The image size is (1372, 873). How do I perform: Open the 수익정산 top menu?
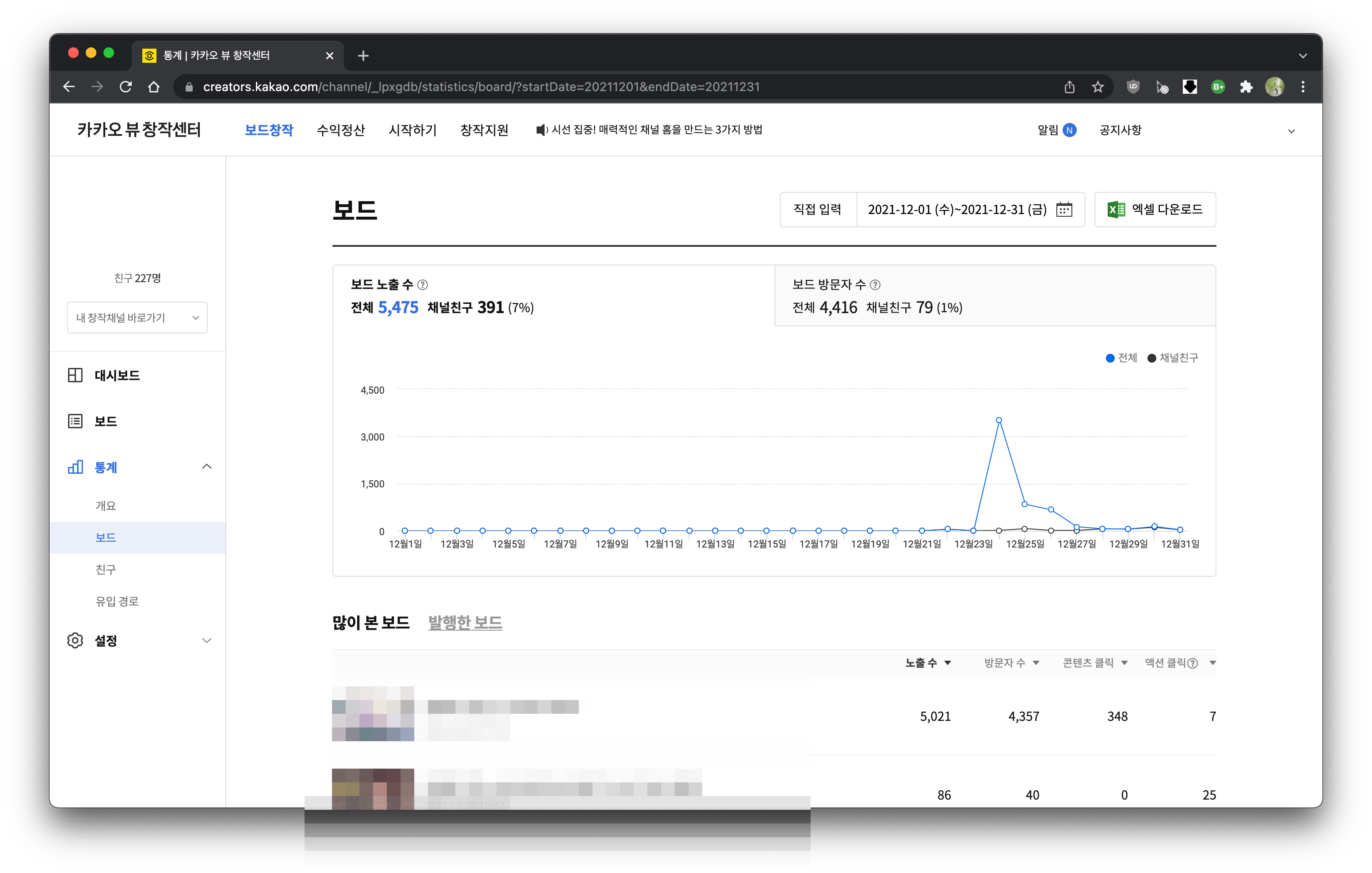pos(341,130)
